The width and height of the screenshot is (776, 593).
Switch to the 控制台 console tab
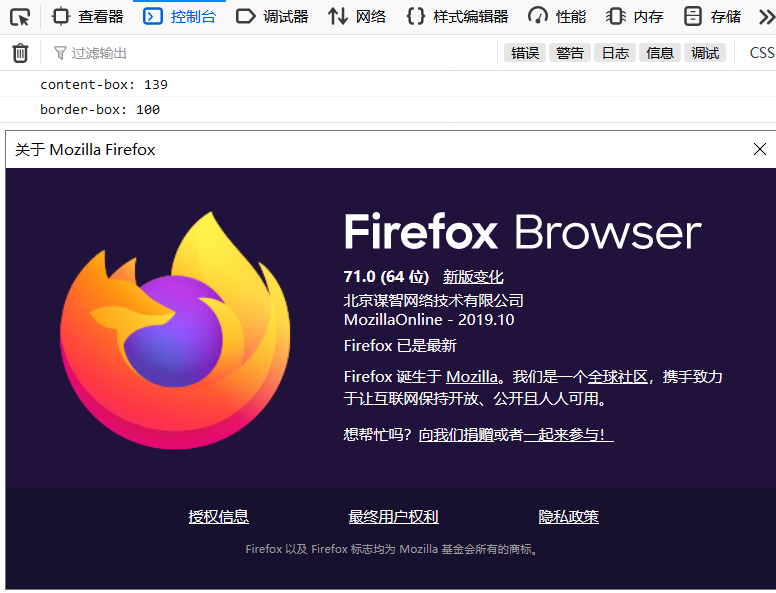coord(180,17)
